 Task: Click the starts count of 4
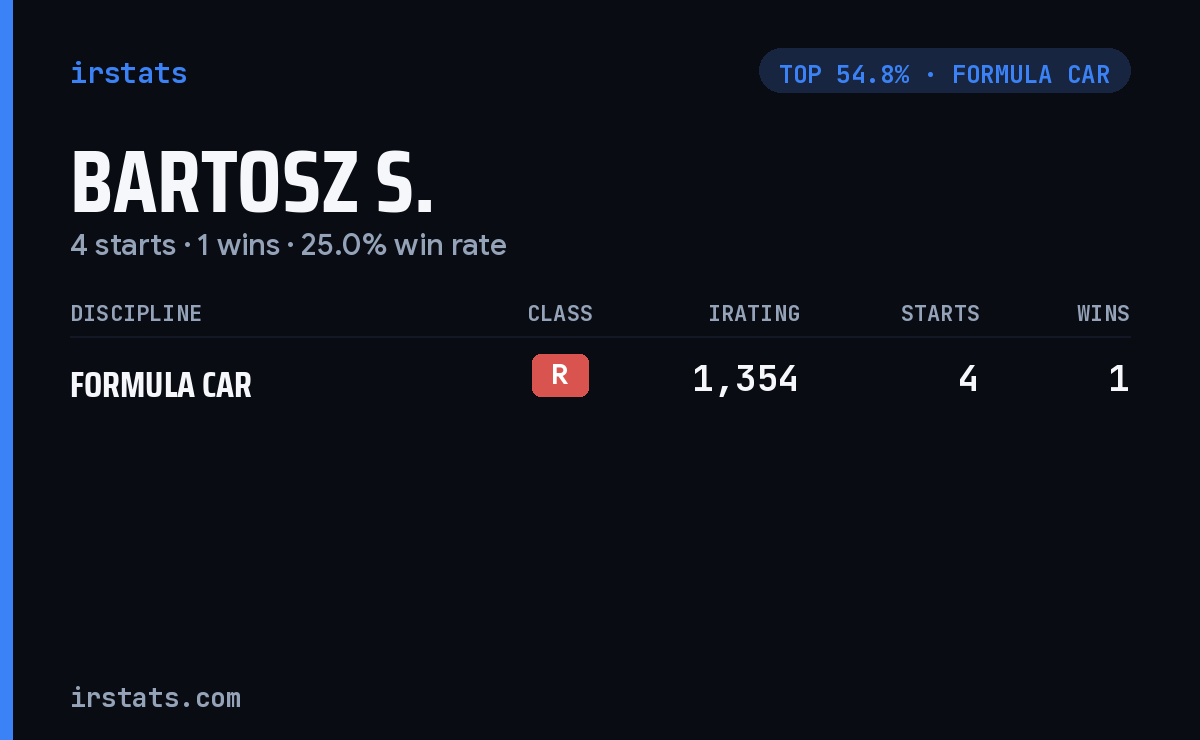(968, 379)
